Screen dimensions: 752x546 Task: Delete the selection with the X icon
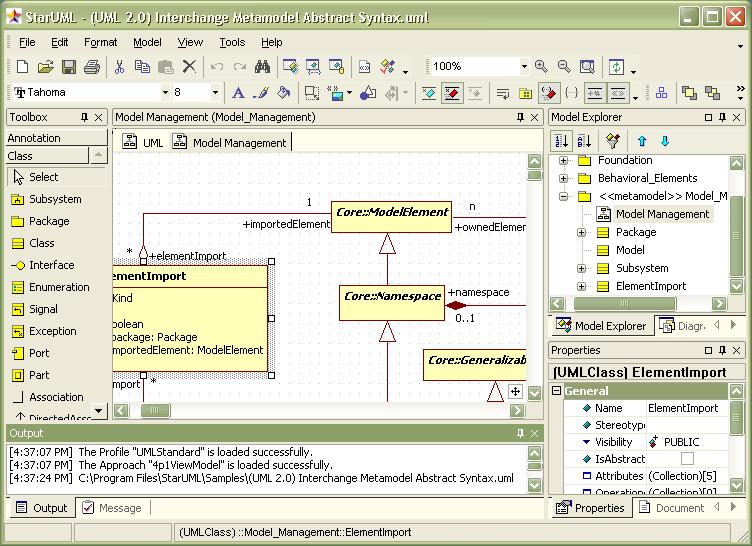[x=189, y=67]
